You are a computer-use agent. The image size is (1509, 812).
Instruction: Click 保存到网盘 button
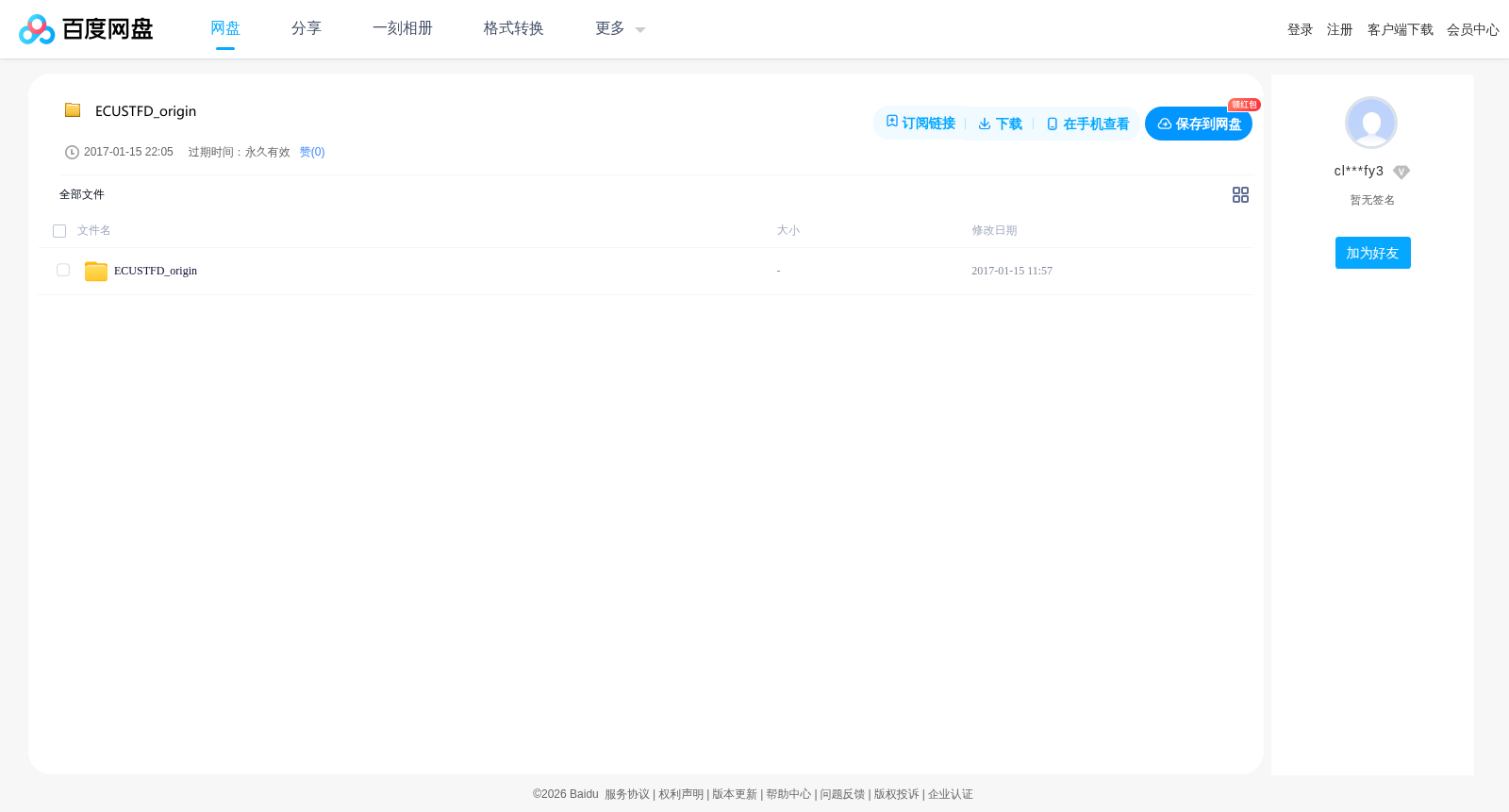click(x=1199, y=124)
